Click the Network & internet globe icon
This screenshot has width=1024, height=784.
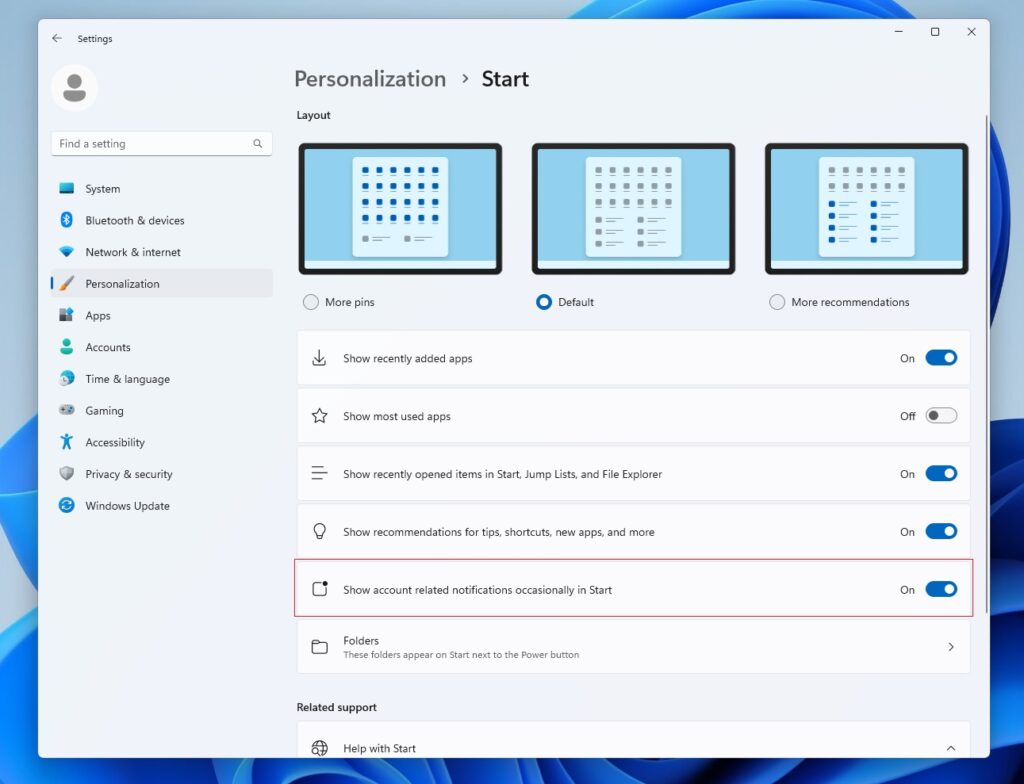click(x=67, y=252)
